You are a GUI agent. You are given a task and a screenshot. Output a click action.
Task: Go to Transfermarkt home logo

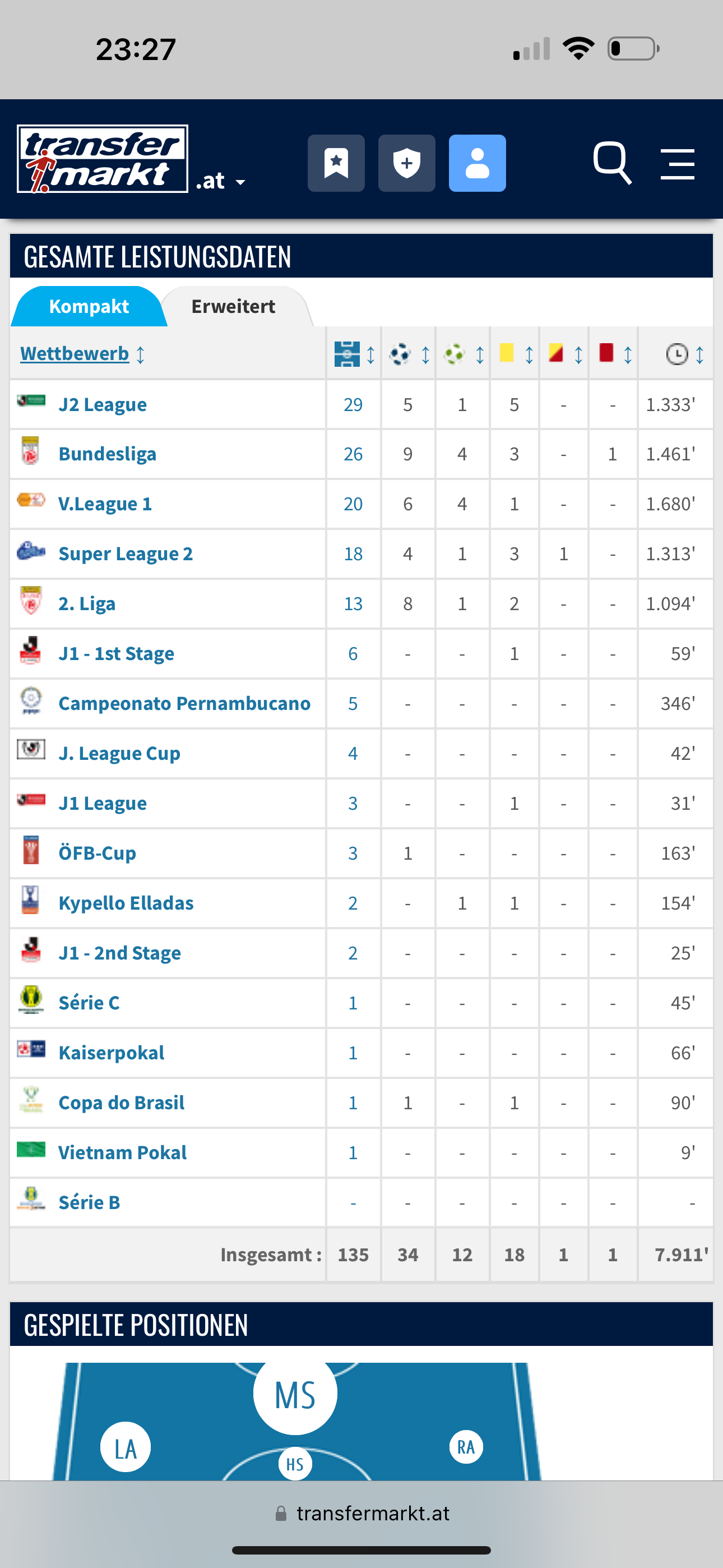click(102, 159)
